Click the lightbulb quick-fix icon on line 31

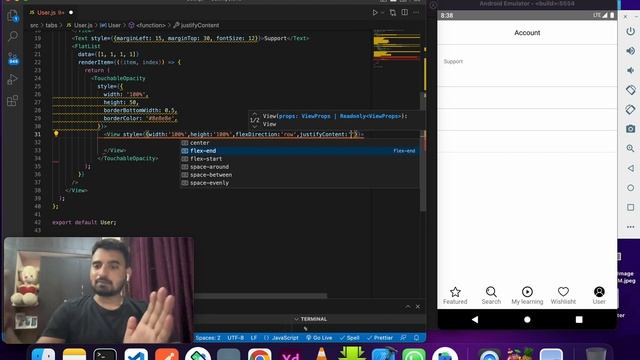[x=56, y=133]
